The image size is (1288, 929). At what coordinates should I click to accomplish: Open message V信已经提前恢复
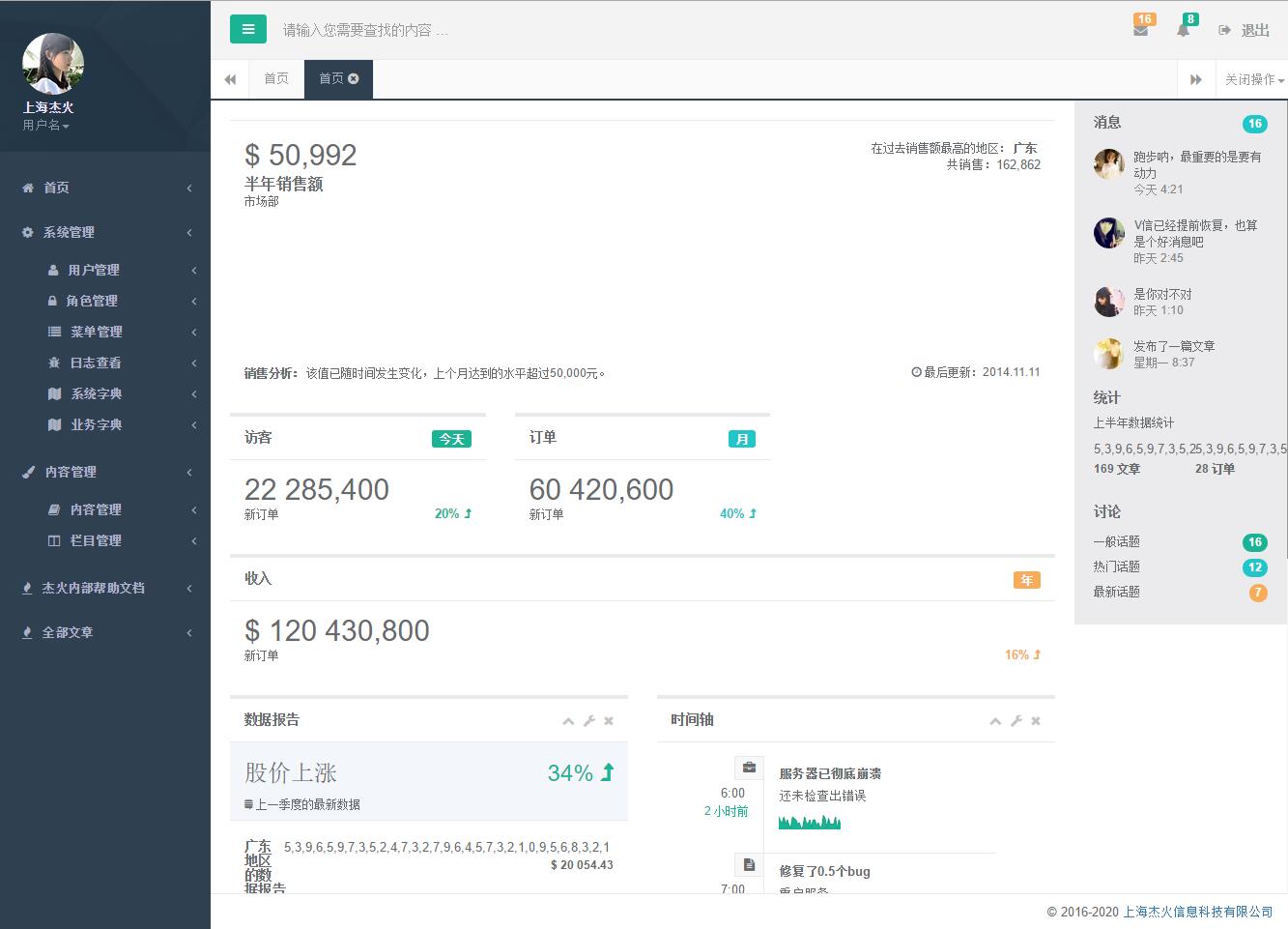[x=1195, y=233]
